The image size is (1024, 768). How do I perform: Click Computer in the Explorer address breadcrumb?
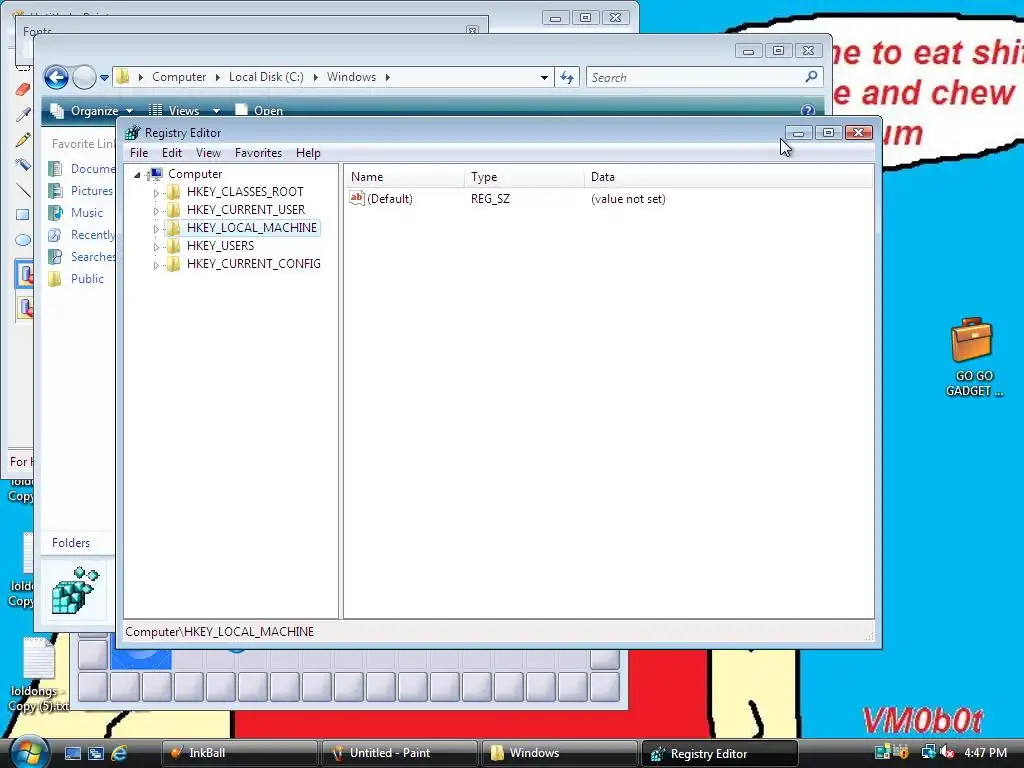coord(179,76)
